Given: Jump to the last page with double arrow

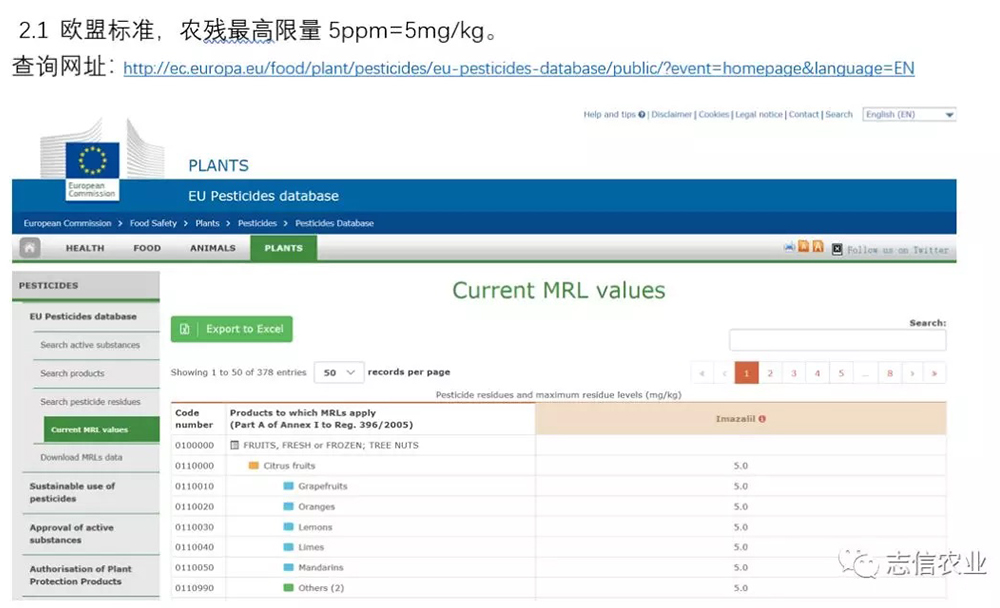Looking at the screenshot, I should 935,373.
